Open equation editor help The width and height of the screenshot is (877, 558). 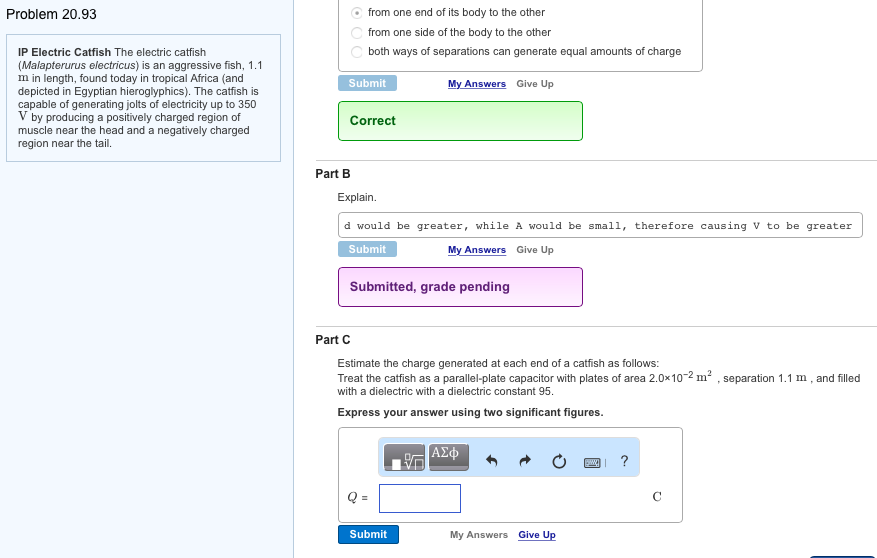(x=624, y=461)
